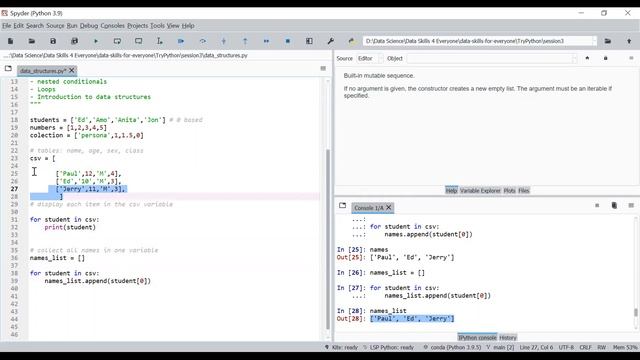
Task: Open Help pane options menu
Action: pyautogui.click(x=631, y=58)
